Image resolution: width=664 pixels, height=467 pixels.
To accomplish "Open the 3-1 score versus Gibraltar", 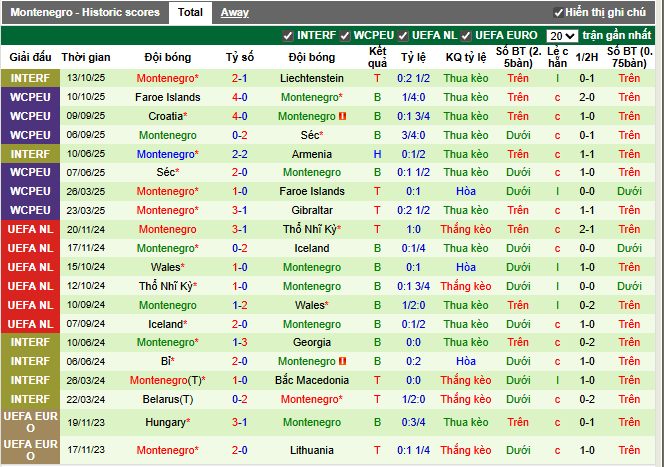I will point(240,210).
